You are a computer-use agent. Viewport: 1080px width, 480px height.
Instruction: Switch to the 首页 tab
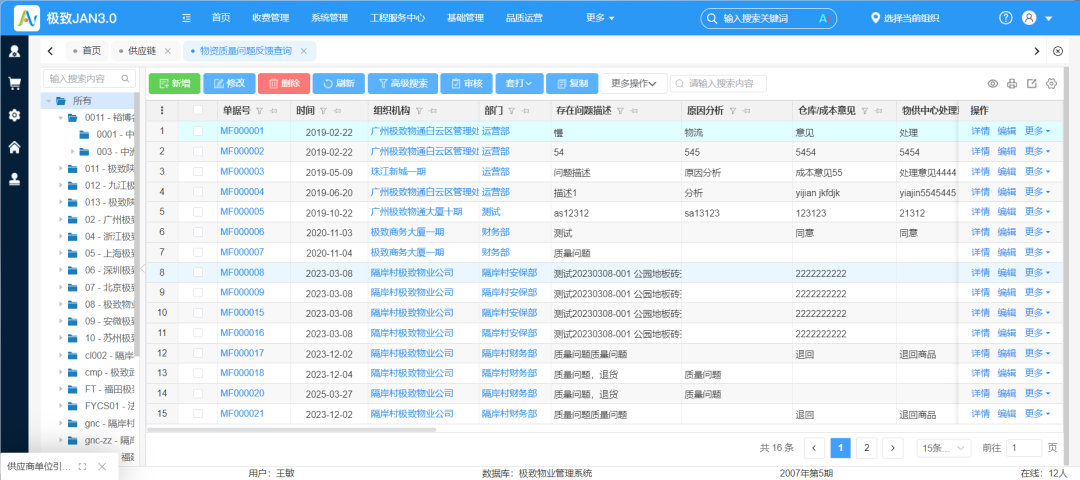click(87, 51)
